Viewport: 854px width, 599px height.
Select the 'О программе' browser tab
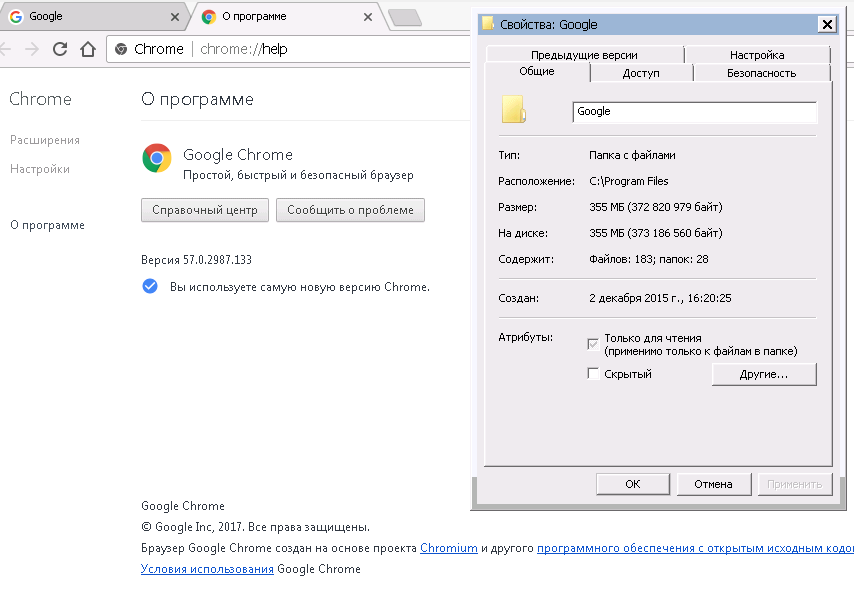point(288,16)
